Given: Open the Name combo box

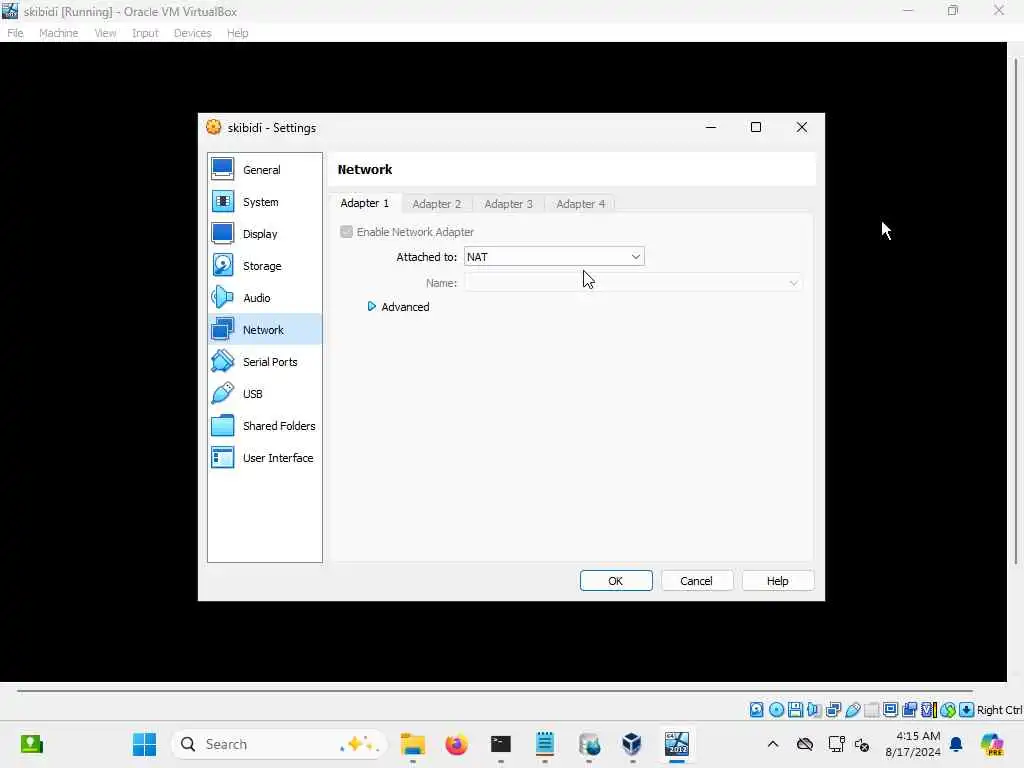Looking at the screenshot, I should click(633, 283).
